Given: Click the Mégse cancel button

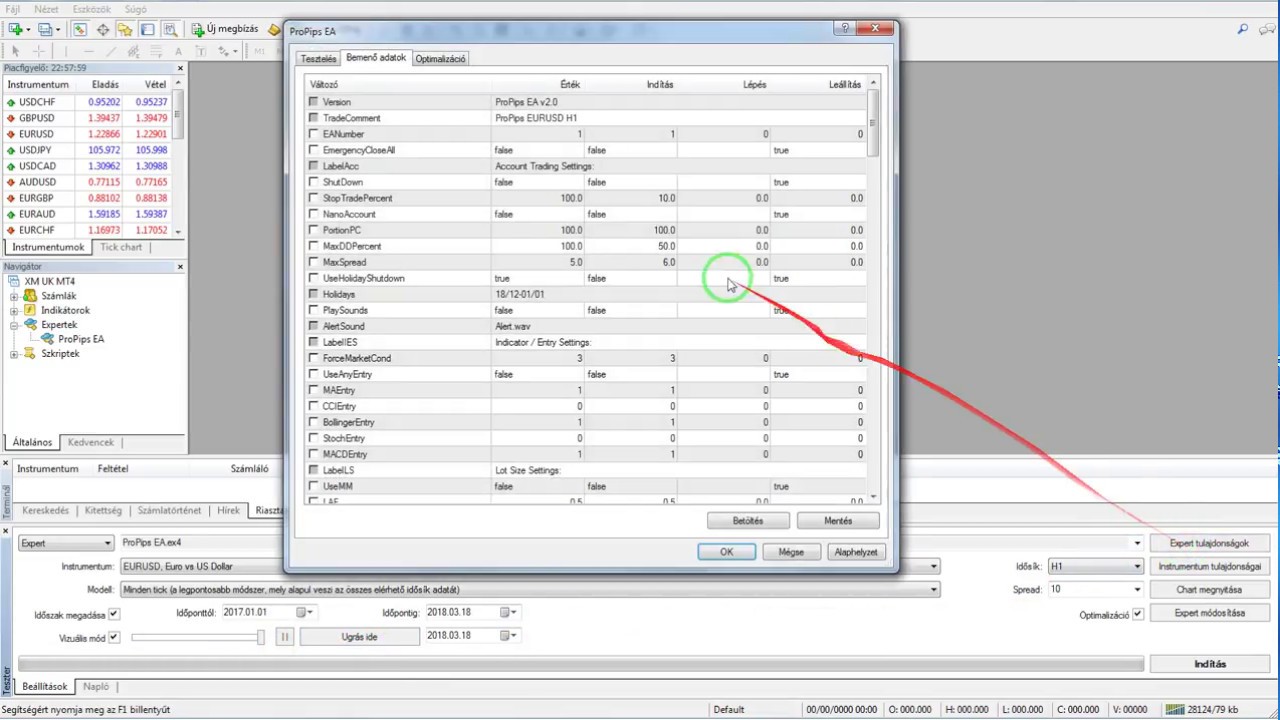Looking at the screenshot, I should pos(791,552).
